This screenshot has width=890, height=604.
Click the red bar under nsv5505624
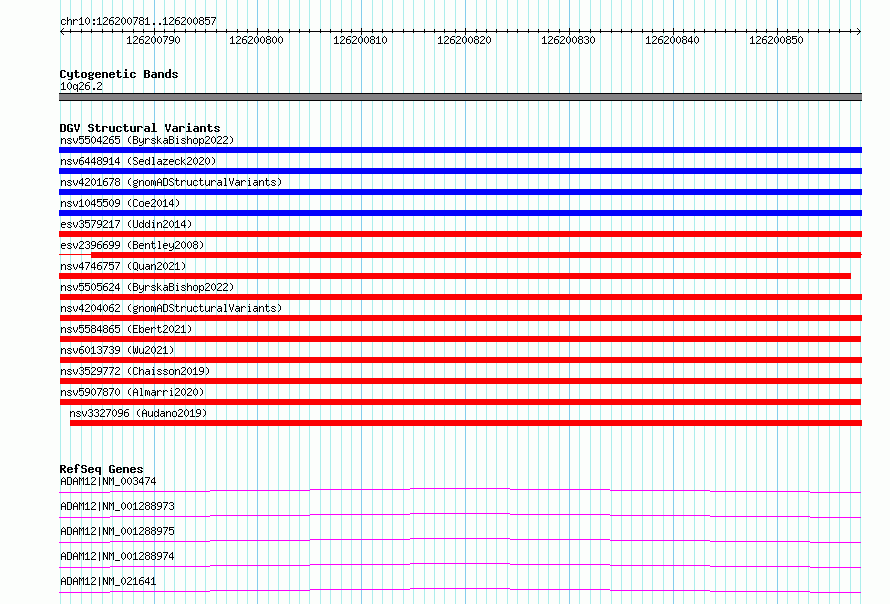click(x=460, y=297)
